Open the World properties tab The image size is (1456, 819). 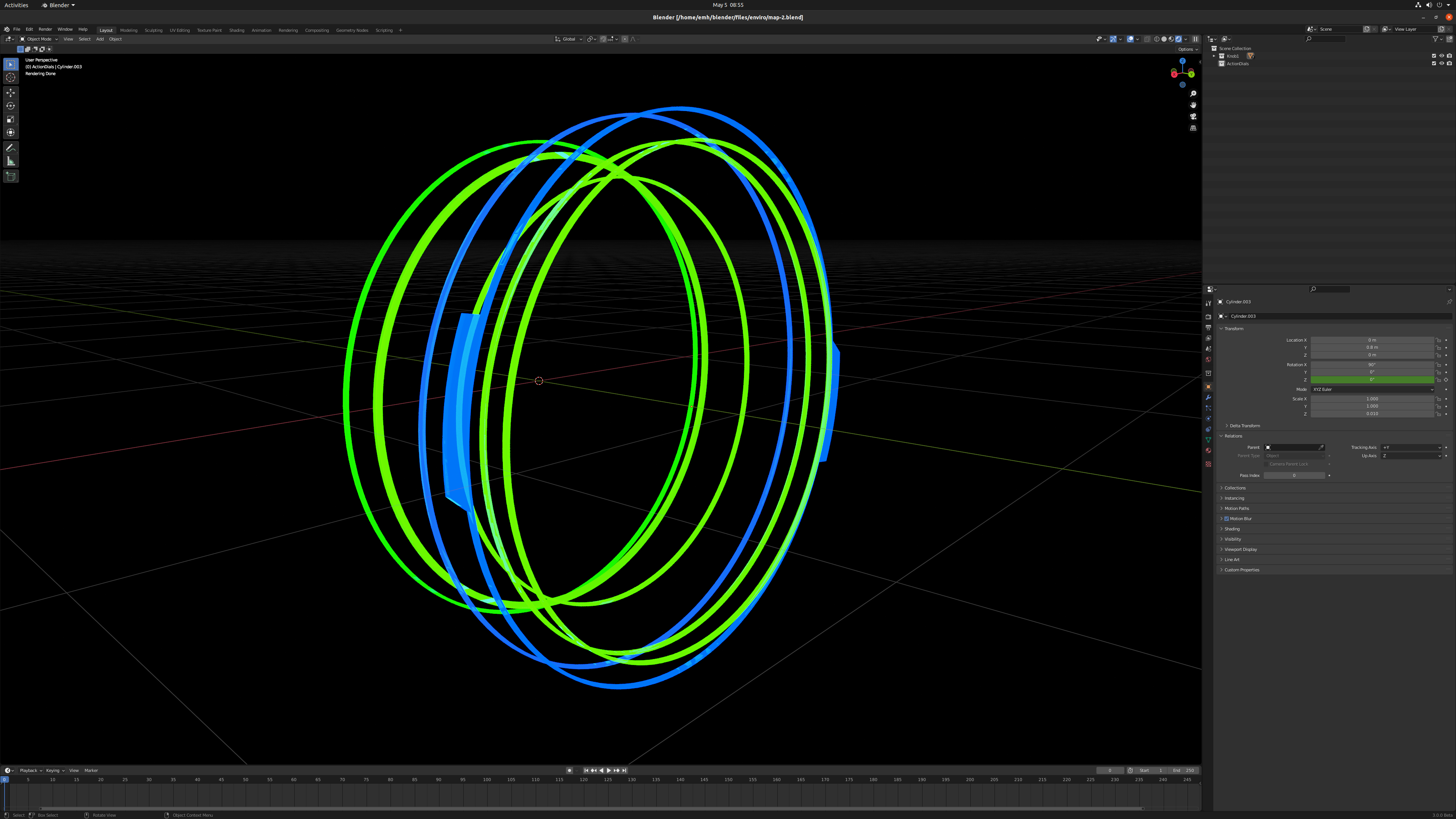1208,359
